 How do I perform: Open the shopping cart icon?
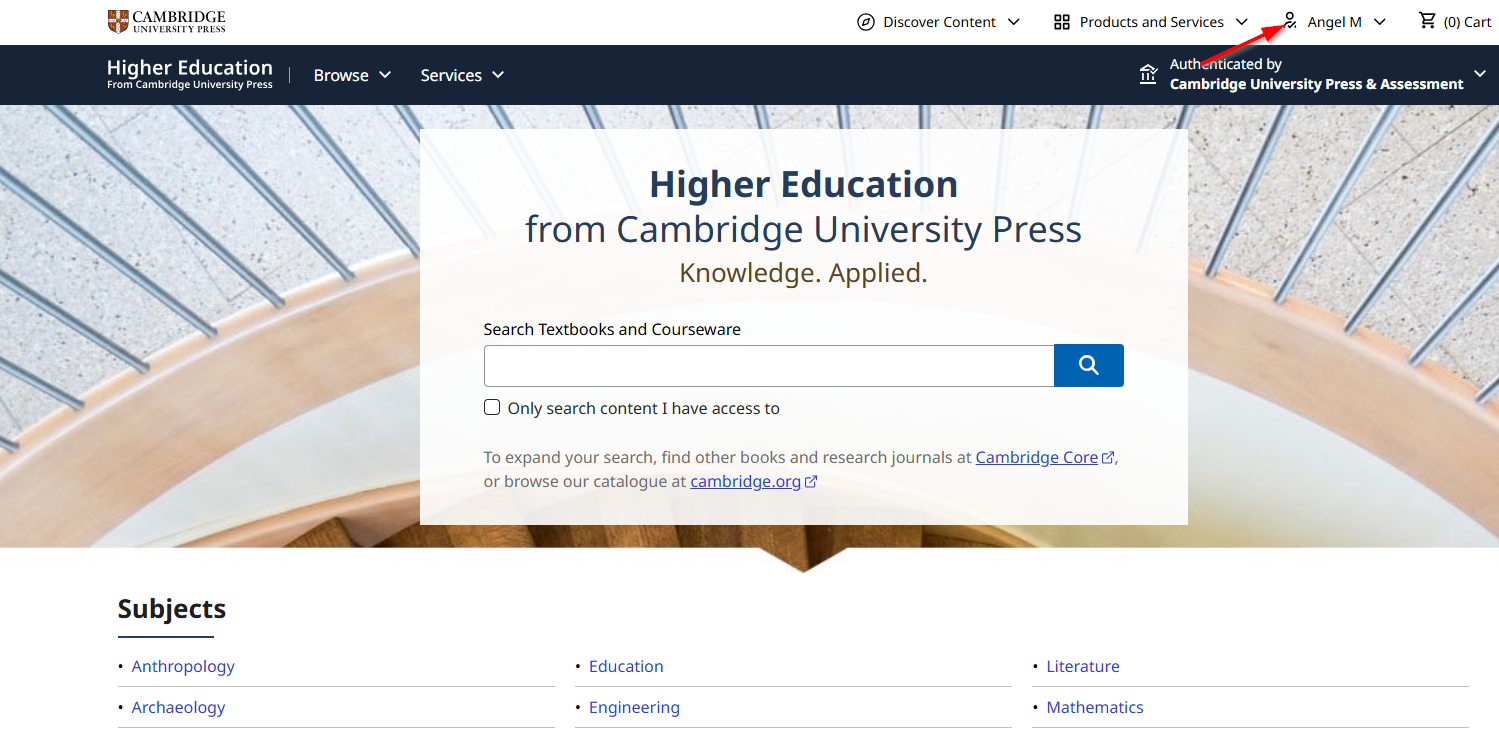click(x=1427, y=21)
